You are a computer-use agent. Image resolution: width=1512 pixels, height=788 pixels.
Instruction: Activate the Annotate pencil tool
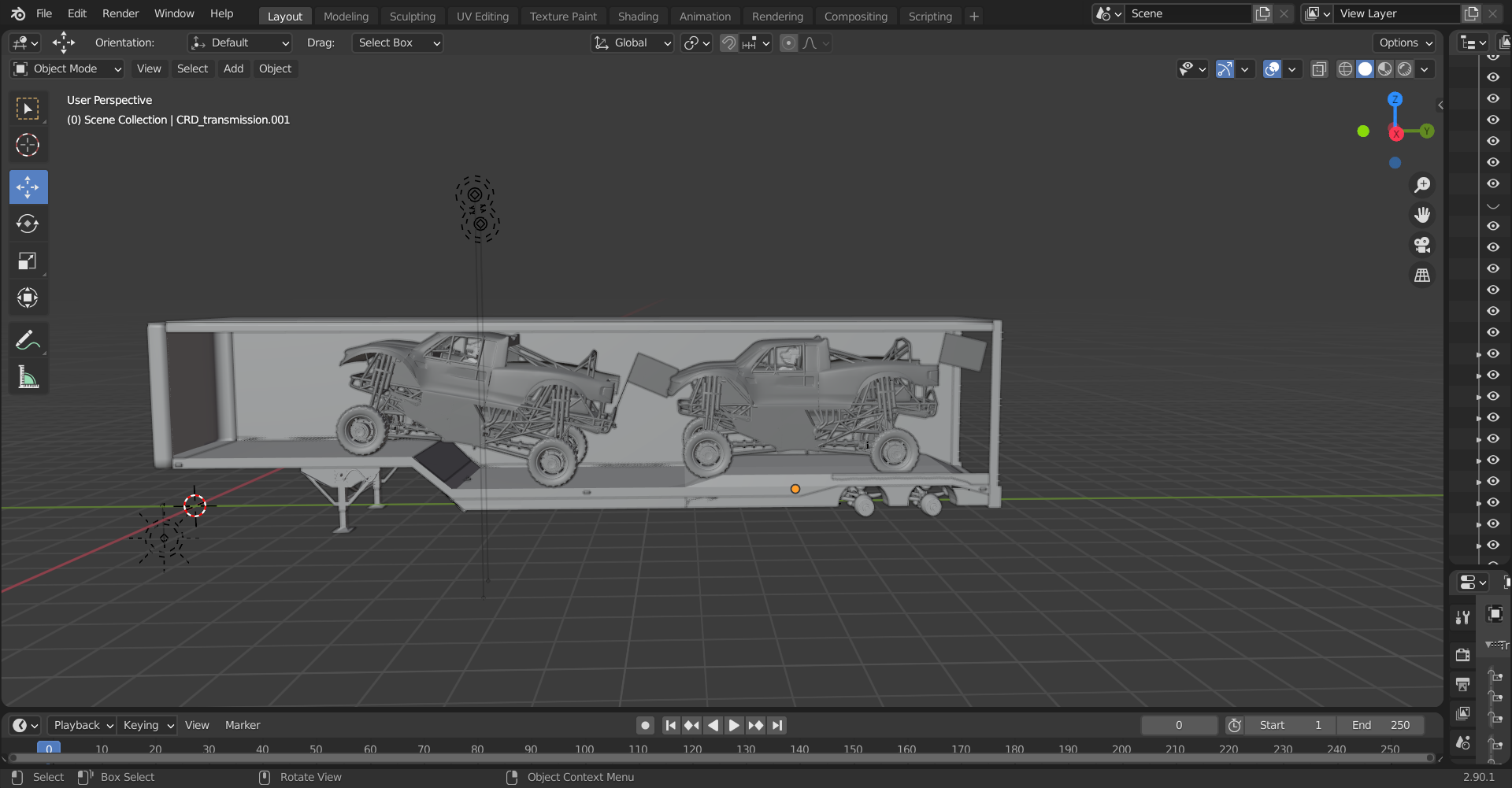tap(28, 341)
